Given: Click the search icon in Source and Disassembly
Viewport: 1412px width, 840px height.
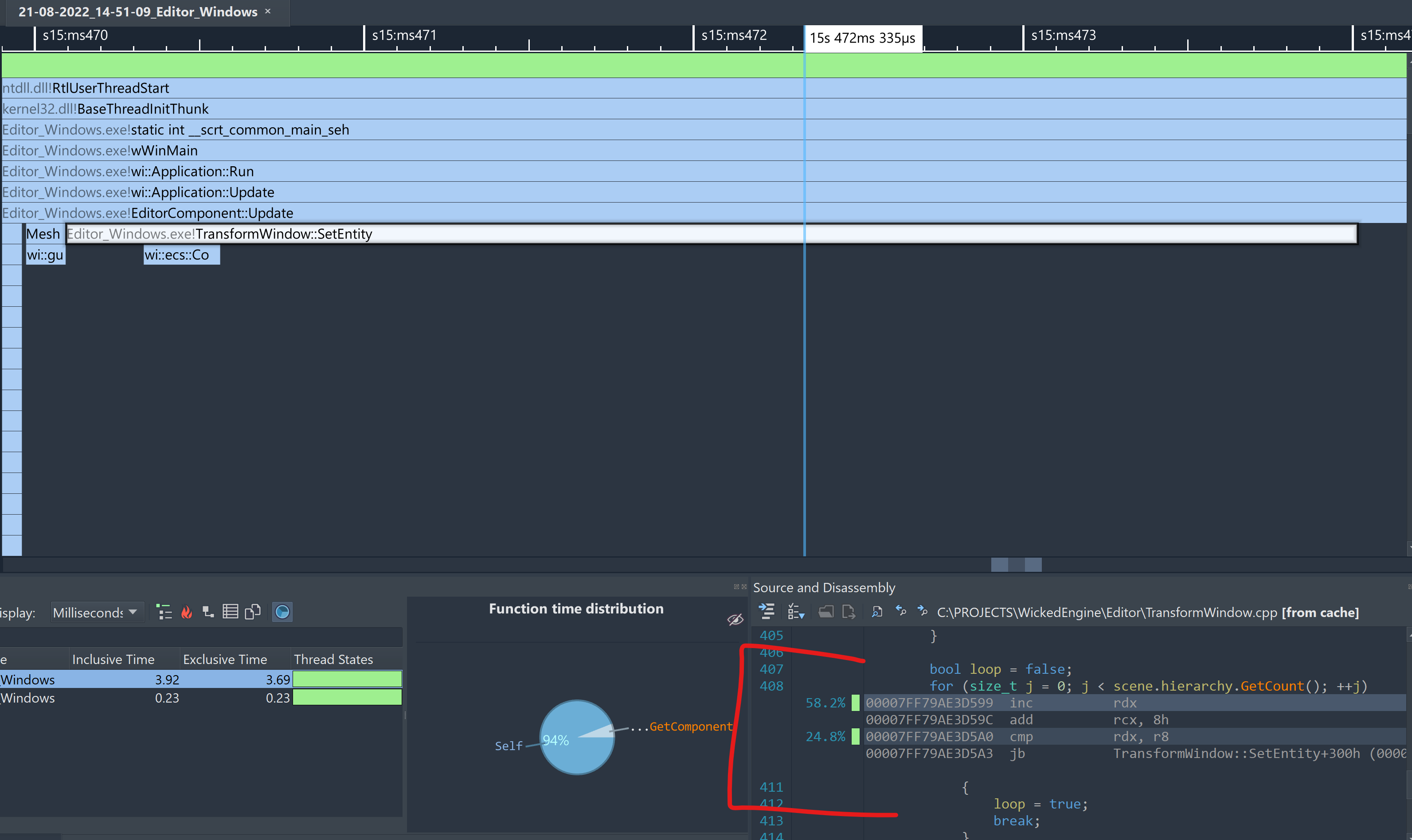Looking at the screenshot, I should [876, 612].
